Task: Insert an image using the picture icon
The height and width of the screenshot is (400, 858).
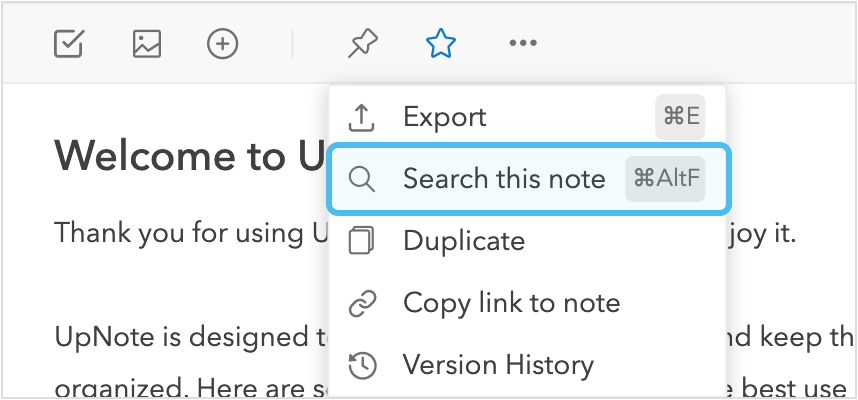Action: tap(147, 43)
